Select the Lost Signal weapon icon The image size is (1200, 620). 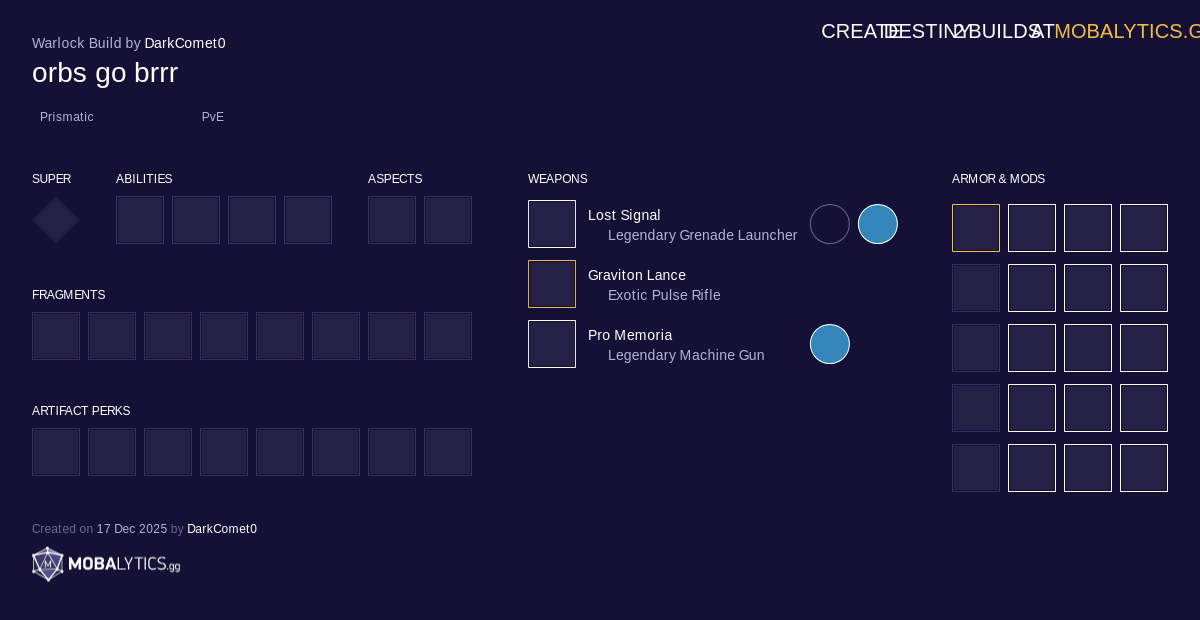tap(552, 224)
